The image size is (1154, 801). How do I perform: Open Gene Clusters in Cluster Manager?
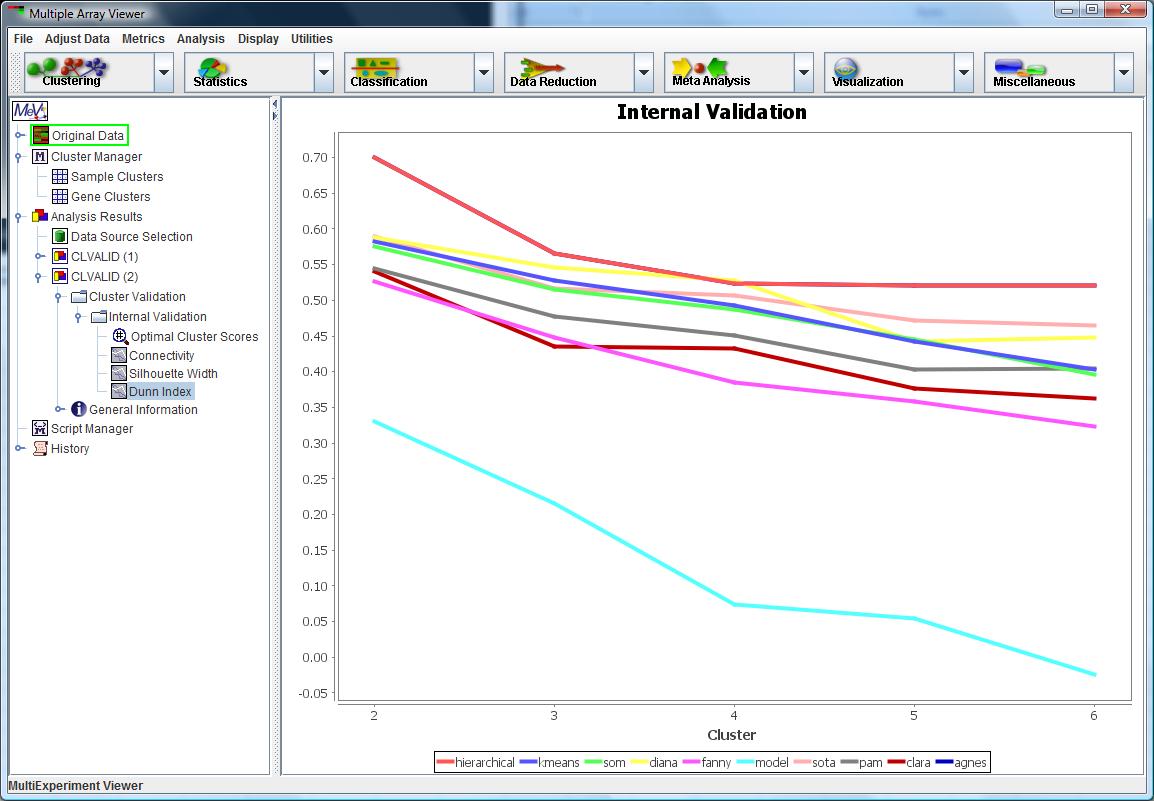point(110,197)
